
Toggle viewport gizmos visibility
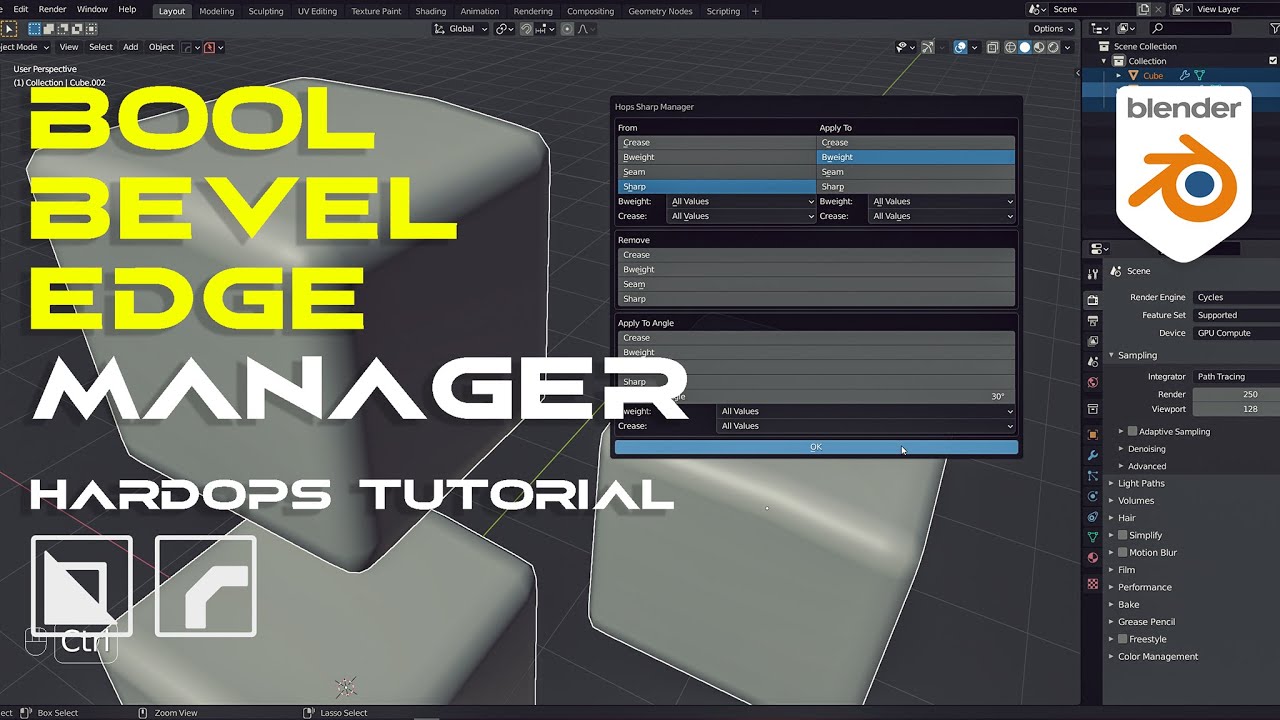pyautogui.click(x=927, y=47)
